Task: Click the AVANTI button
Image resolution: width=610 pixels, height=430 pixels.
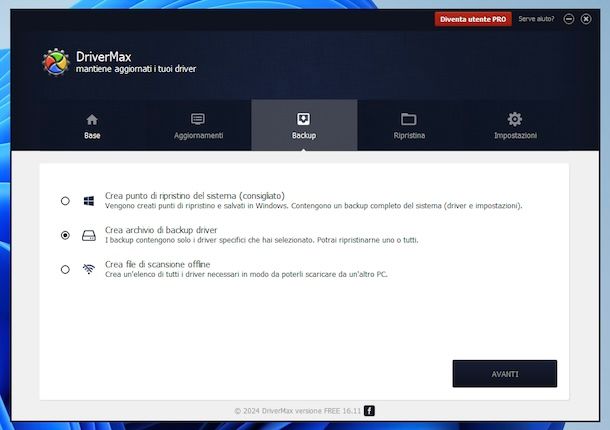Action: (x=505, y=374)
